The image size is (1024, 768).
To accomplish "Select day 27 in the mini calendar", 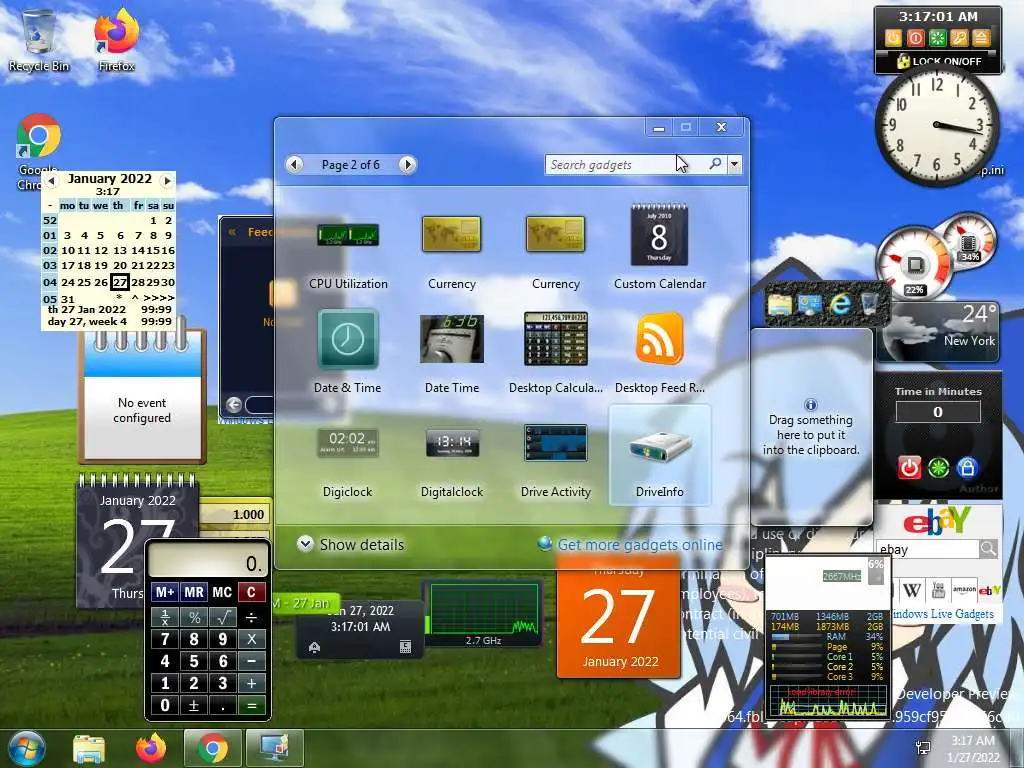I will pos(120,282).
